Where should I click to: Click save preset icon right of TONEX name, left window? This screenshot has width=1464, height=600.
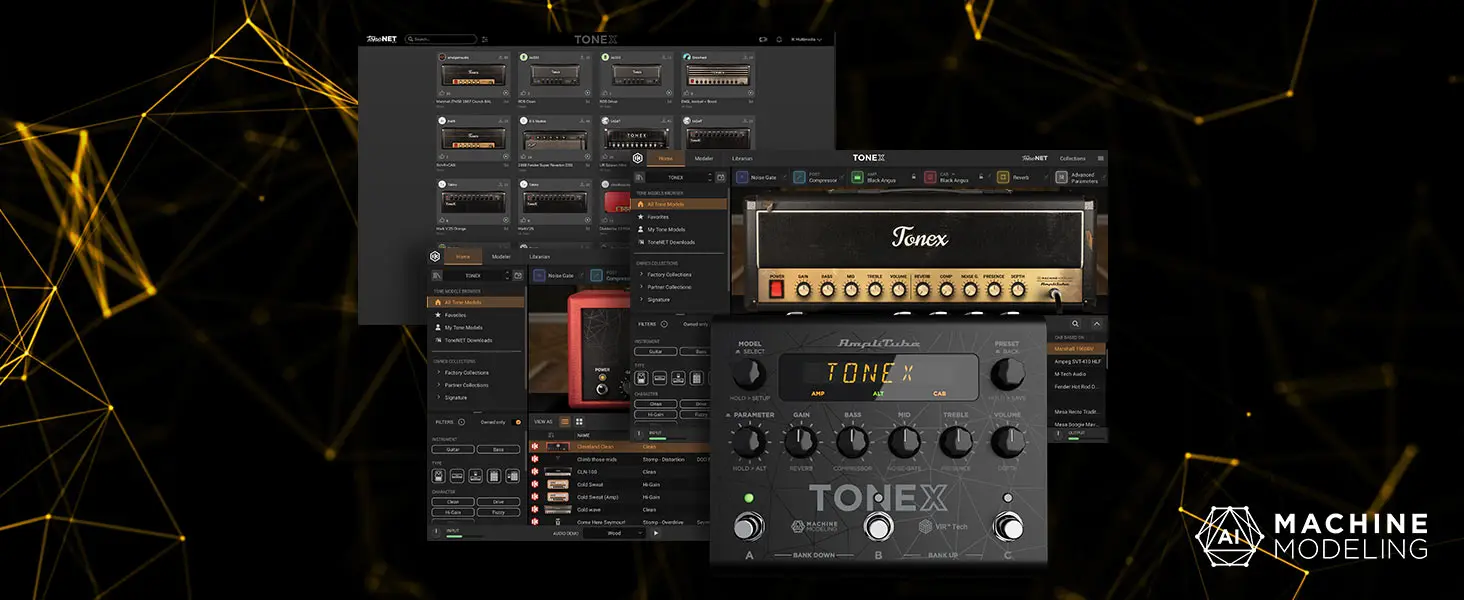click(518, 275)
